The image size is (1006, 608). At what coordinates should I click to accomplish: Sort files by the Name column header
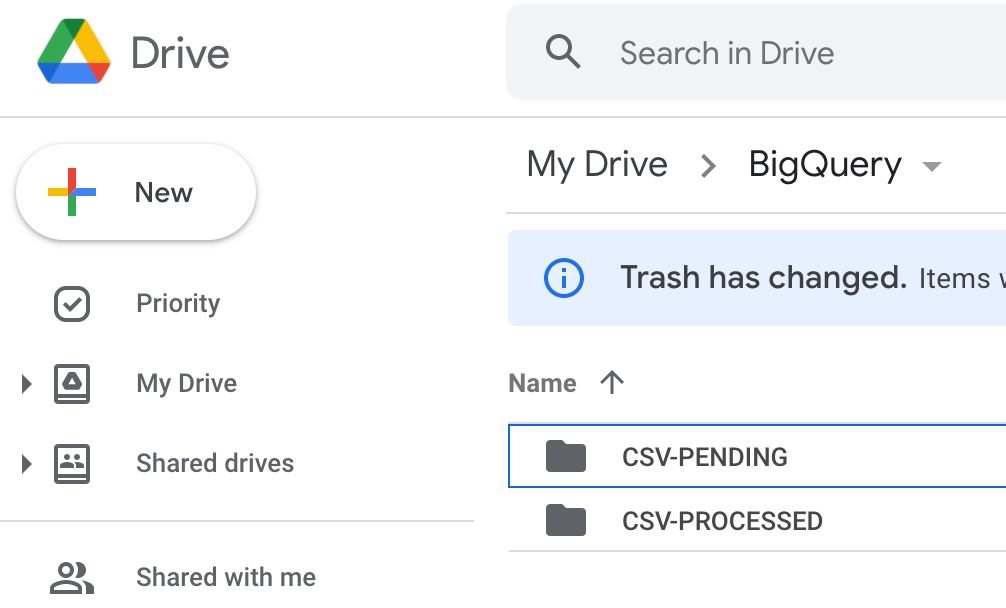543,383
